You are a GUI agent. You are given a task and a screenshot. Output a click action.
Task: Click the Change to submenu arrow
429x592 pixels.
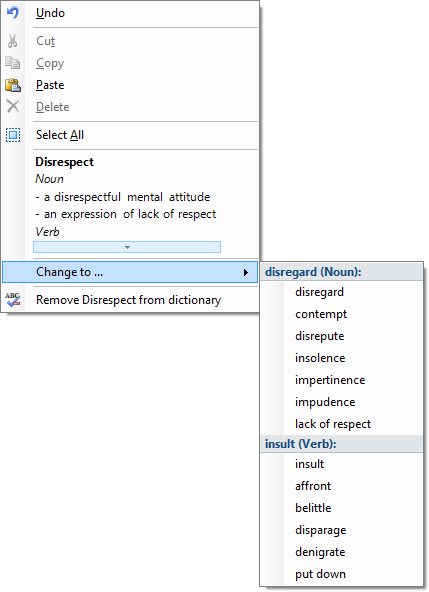tap(246, 272)
